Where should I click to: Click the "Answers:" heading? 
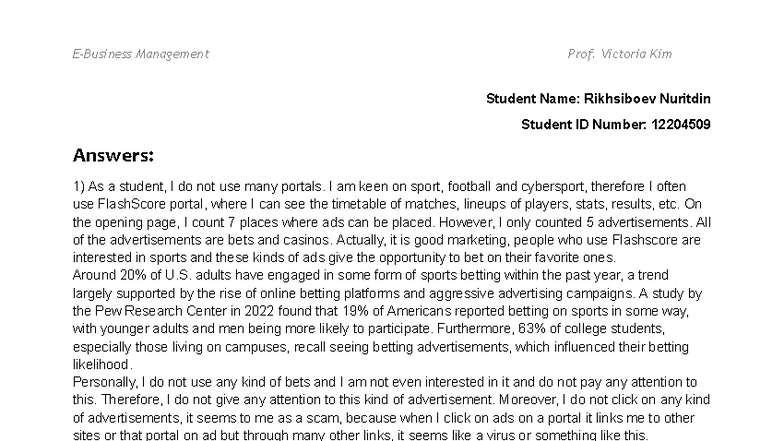coord(113,155)
